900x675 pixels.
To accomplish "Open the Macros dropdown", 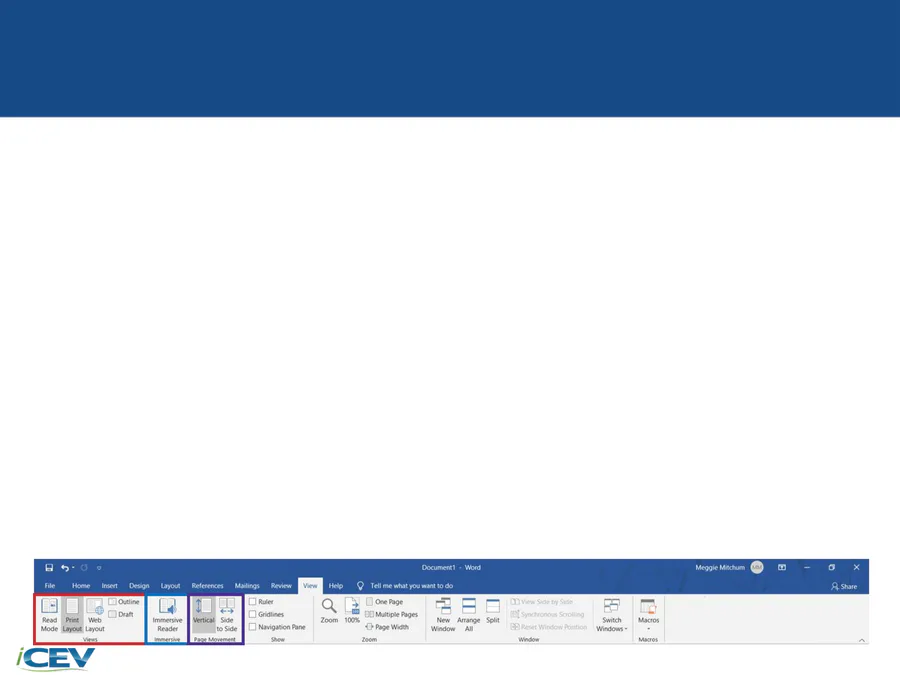I will (x=648, y=614).
